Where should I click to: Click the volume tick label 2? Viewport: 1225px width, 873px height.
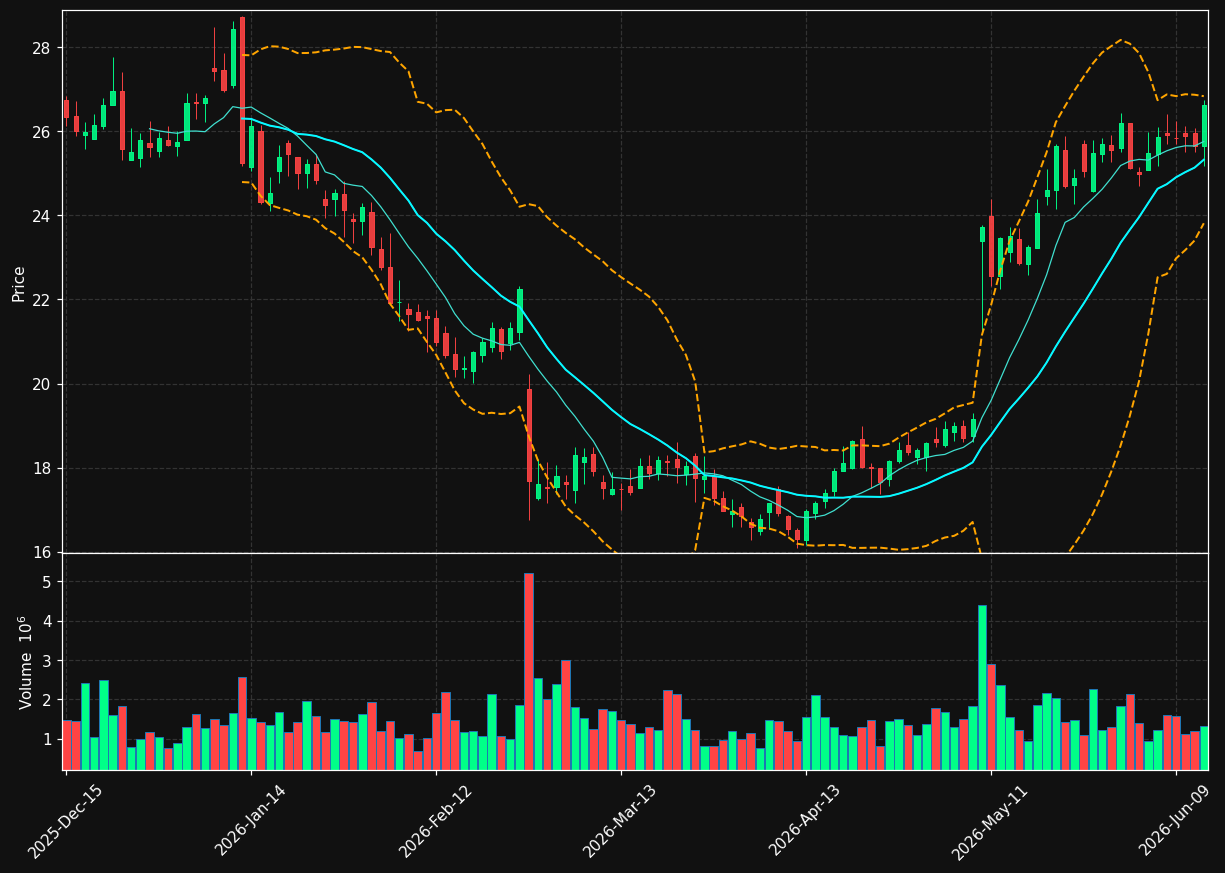(46, 700)
